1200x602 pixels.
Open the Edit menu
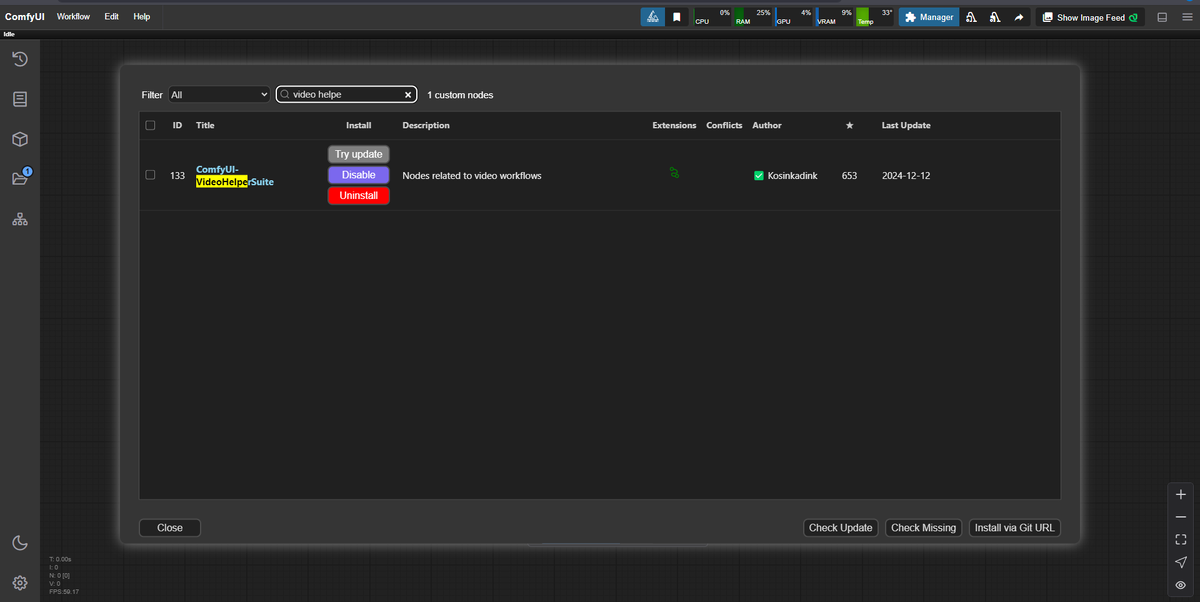tap(112, 17)
